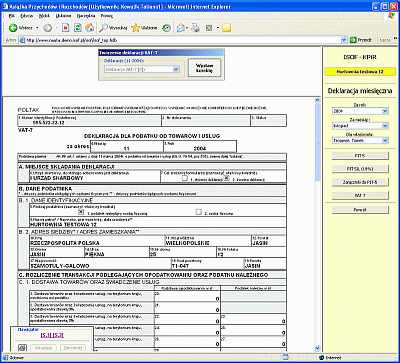Click the yellow note toolbar icon
Image resolution: width=400 pixels, height=363 pixels.
point(227,28)
